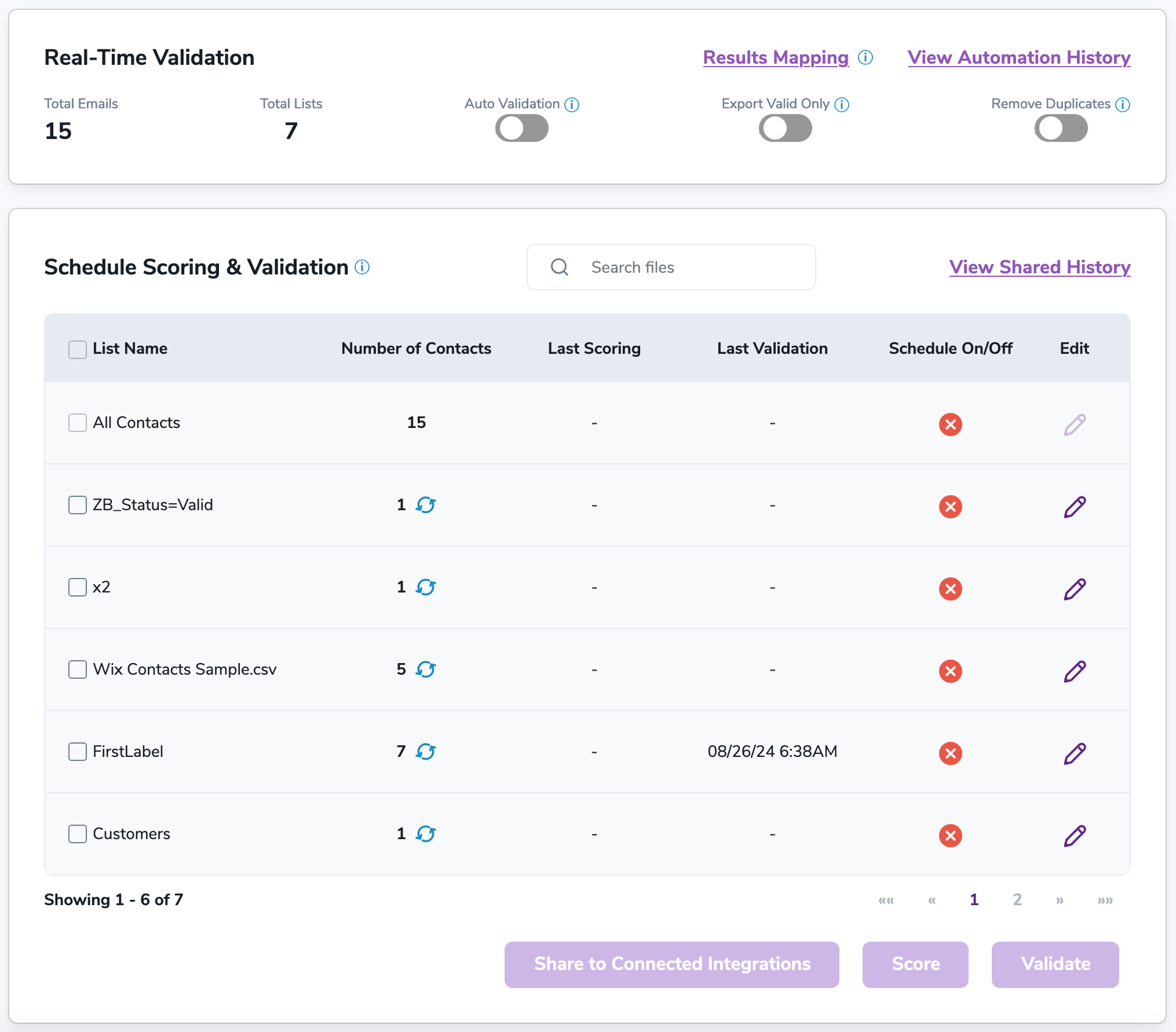The image size is (1176, 1032).
Task: Click the All Contacts count value 15
Action: pyautogui.click(x=416, y=423)
